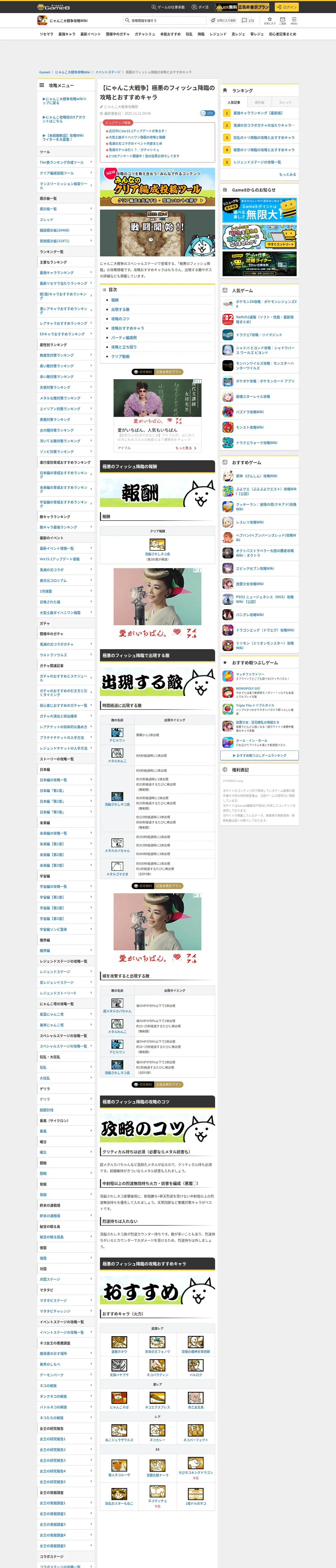Select the 最新イベント nav menu item
Image resolution: width=336 pixels, height=1568 pixels.
click(90, 34)
